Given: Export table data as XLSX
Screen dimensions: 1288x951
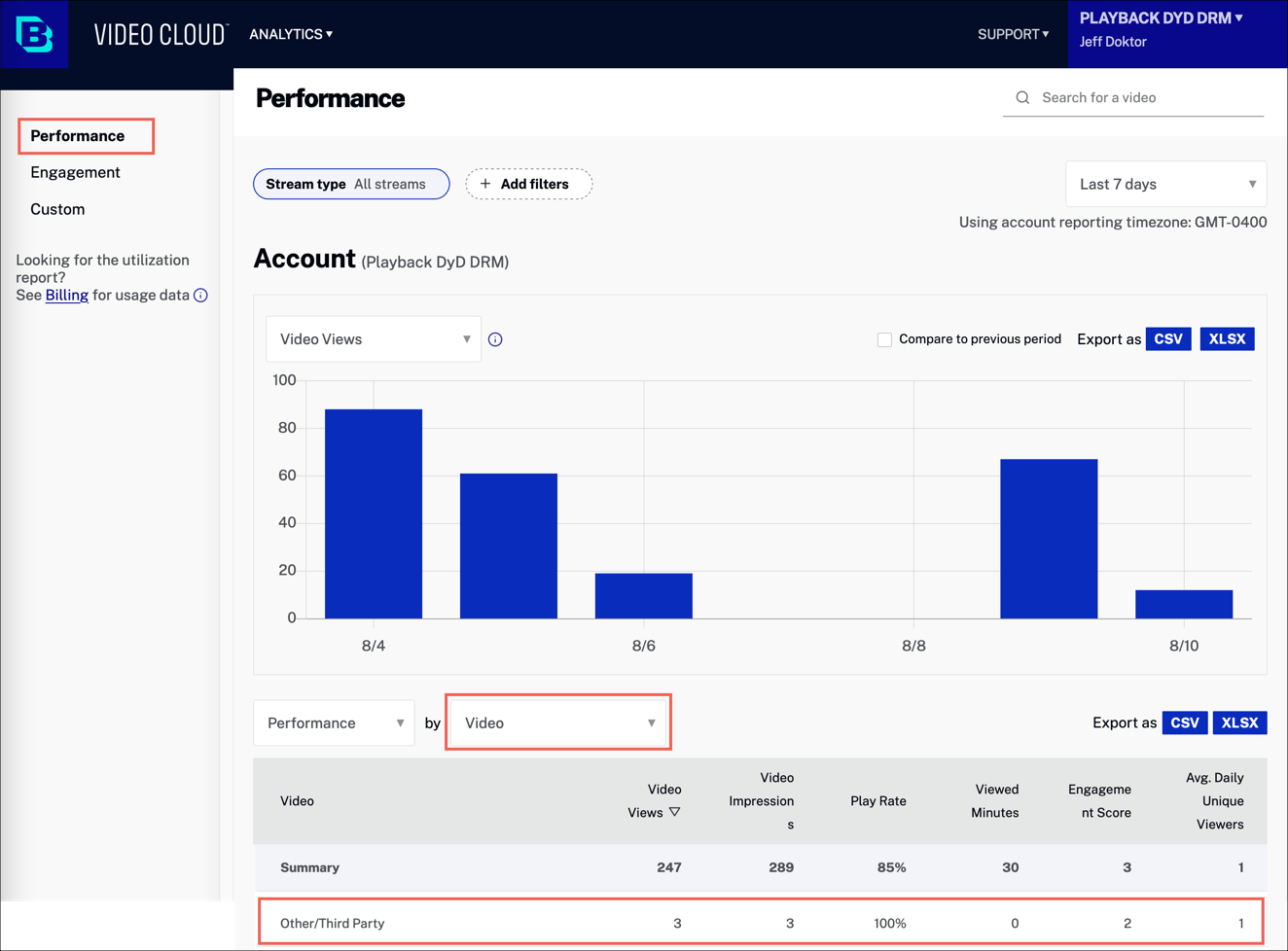Looking at the screenshot, I should click(1239, 722).
